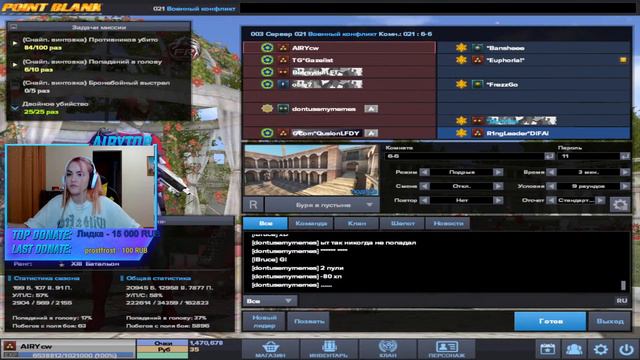640x360 pixels.
Task: Click the desert map preview thumbnail
Action: [311, 170]
